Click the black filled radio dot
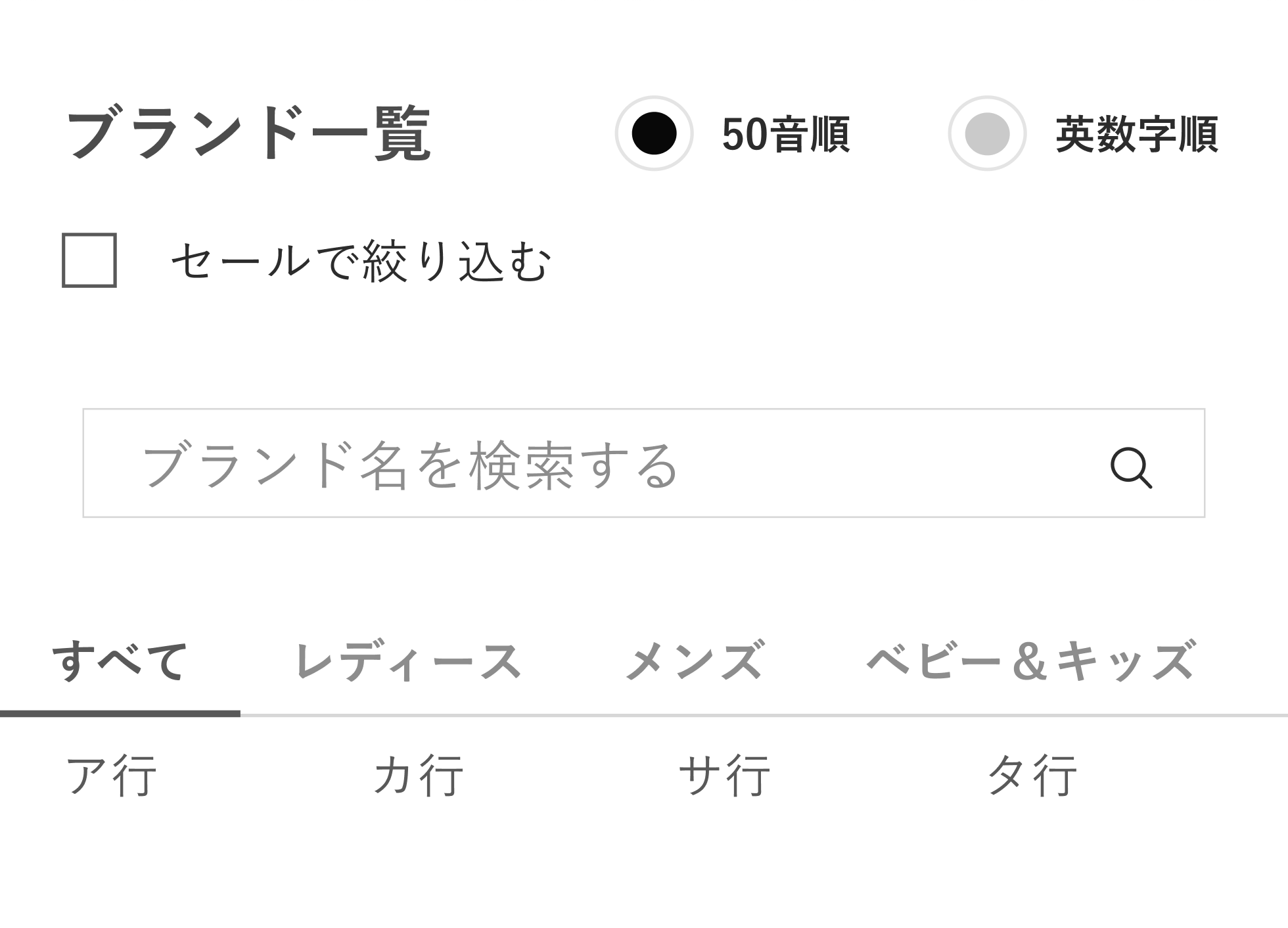 coord(654,133)
